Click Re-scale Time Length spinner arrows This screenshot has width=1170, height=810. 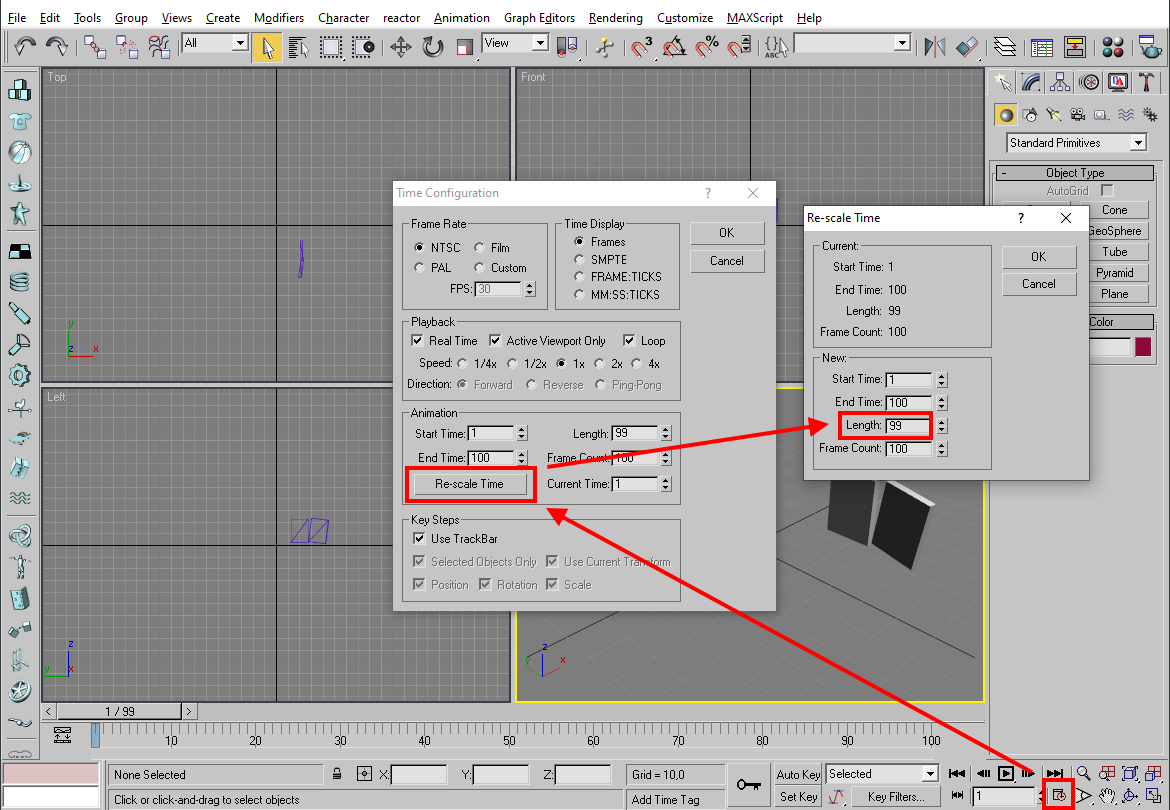click(x=942, y=426)
